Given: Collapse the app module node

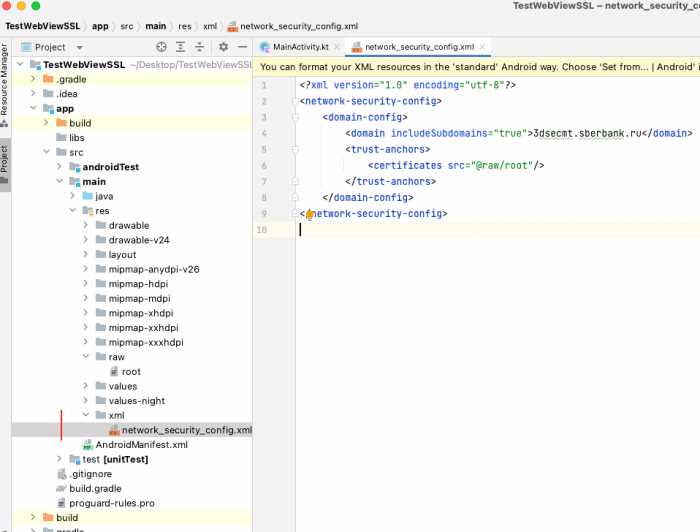Looking at the screenshot, I should pyautogui.click(x=33, y=108).
